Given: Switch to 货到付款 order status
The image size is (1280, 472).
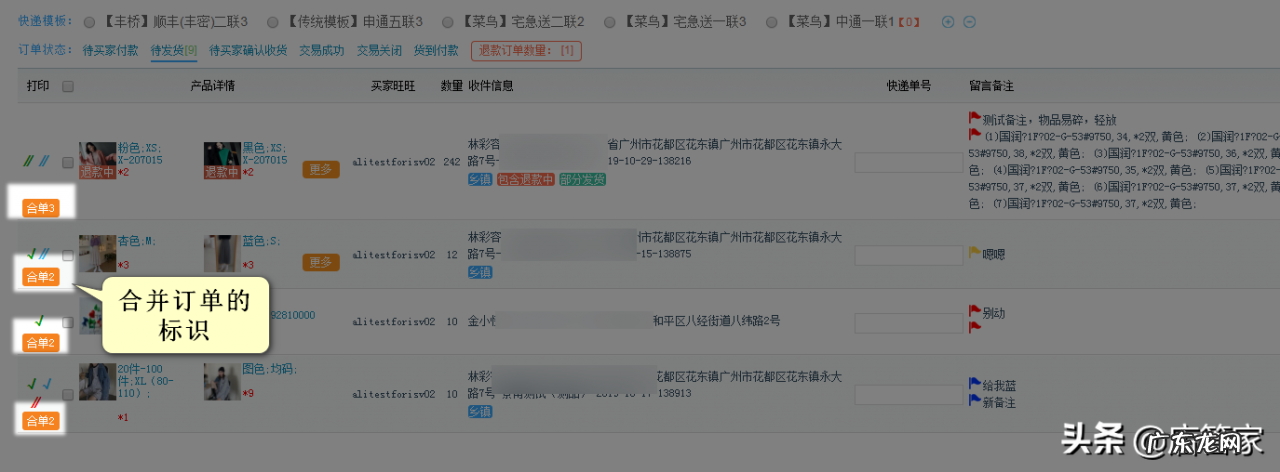Looking at the screenshot, I should pos(436,50).
